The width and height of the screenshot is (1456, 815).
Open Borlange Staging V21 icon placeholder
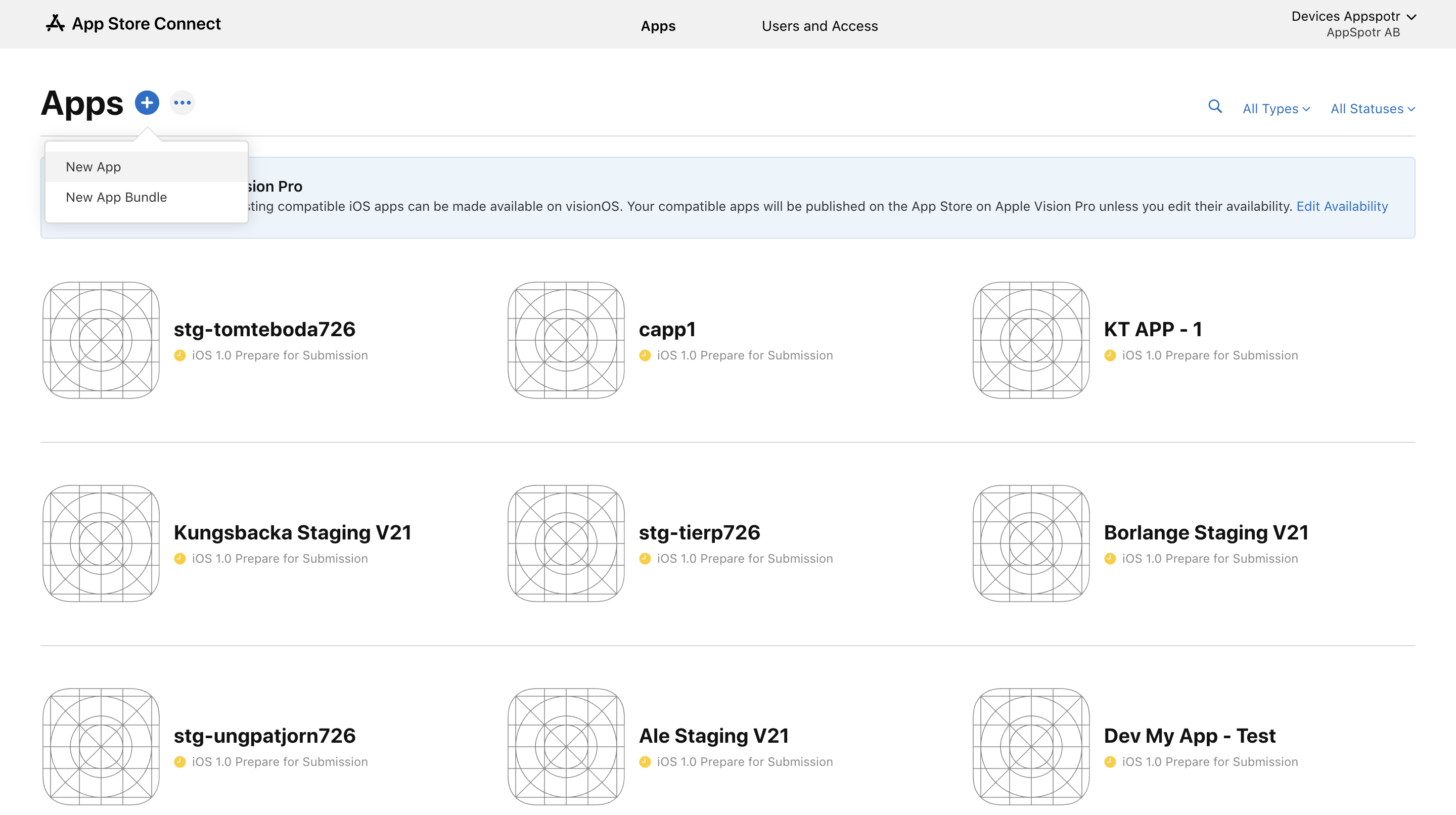[1031, 543]
